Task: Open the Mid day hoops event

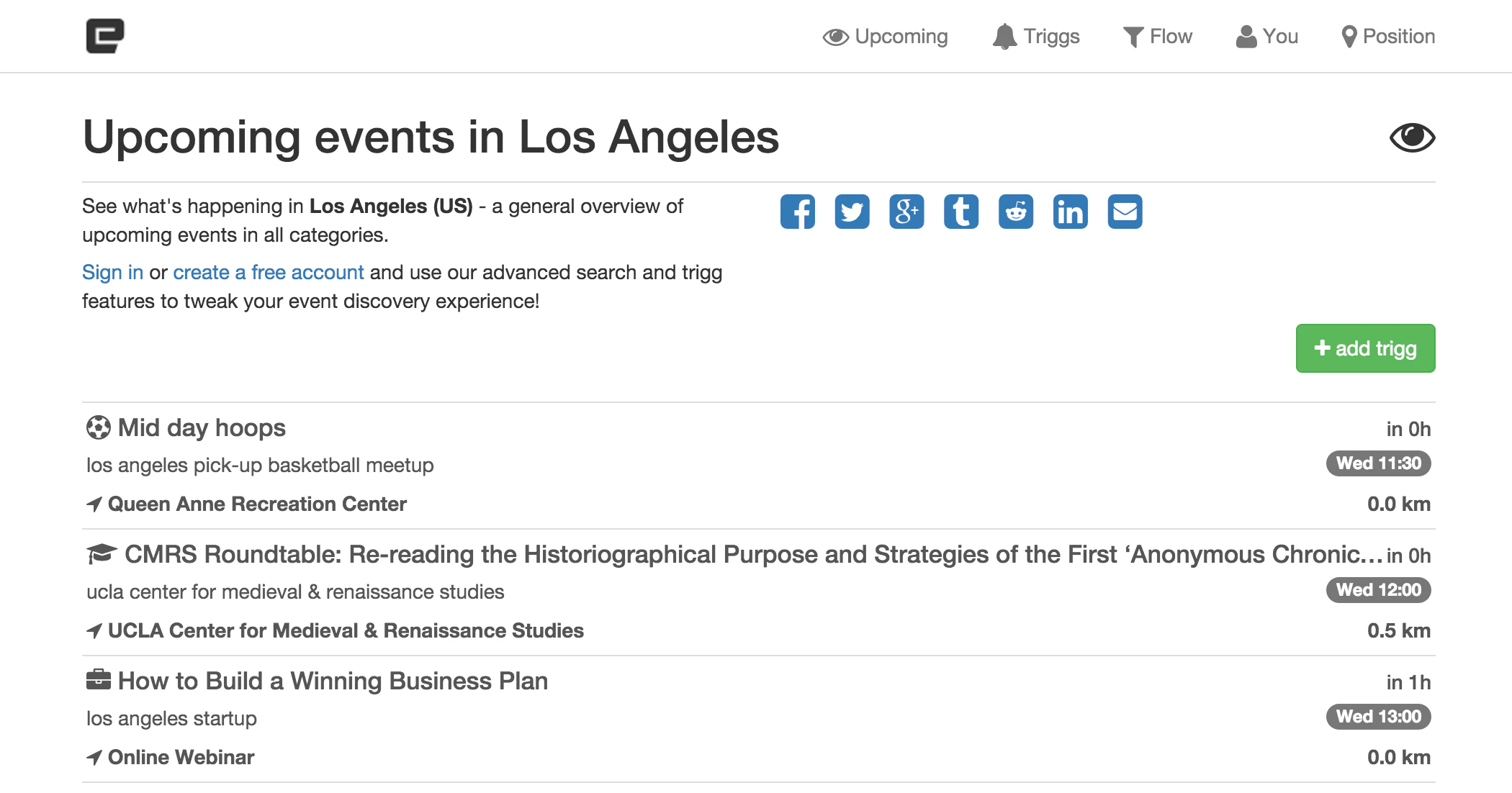Action: [202, 428]
